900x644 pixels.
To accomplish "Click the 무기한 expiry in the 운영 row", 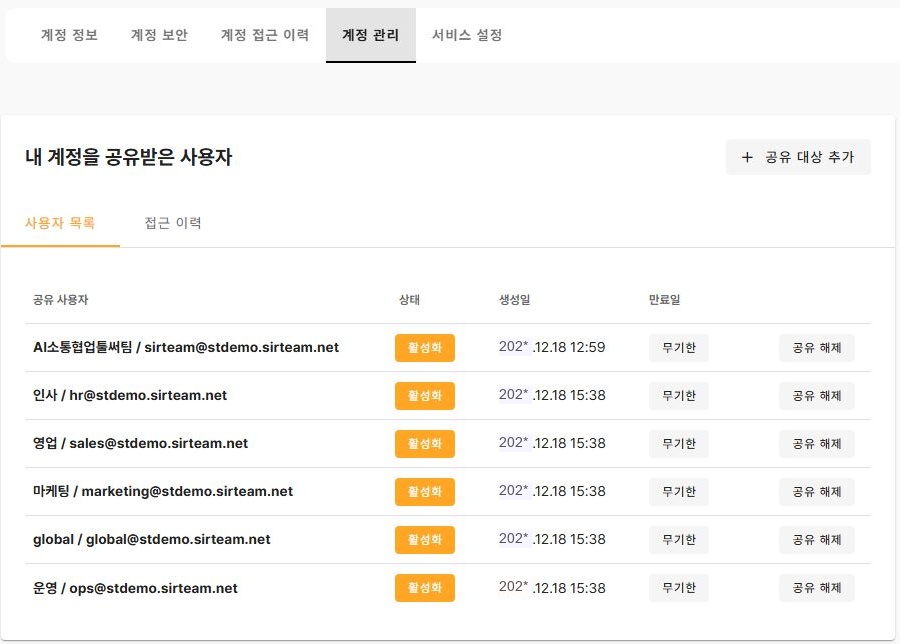I will click(678, 588).
